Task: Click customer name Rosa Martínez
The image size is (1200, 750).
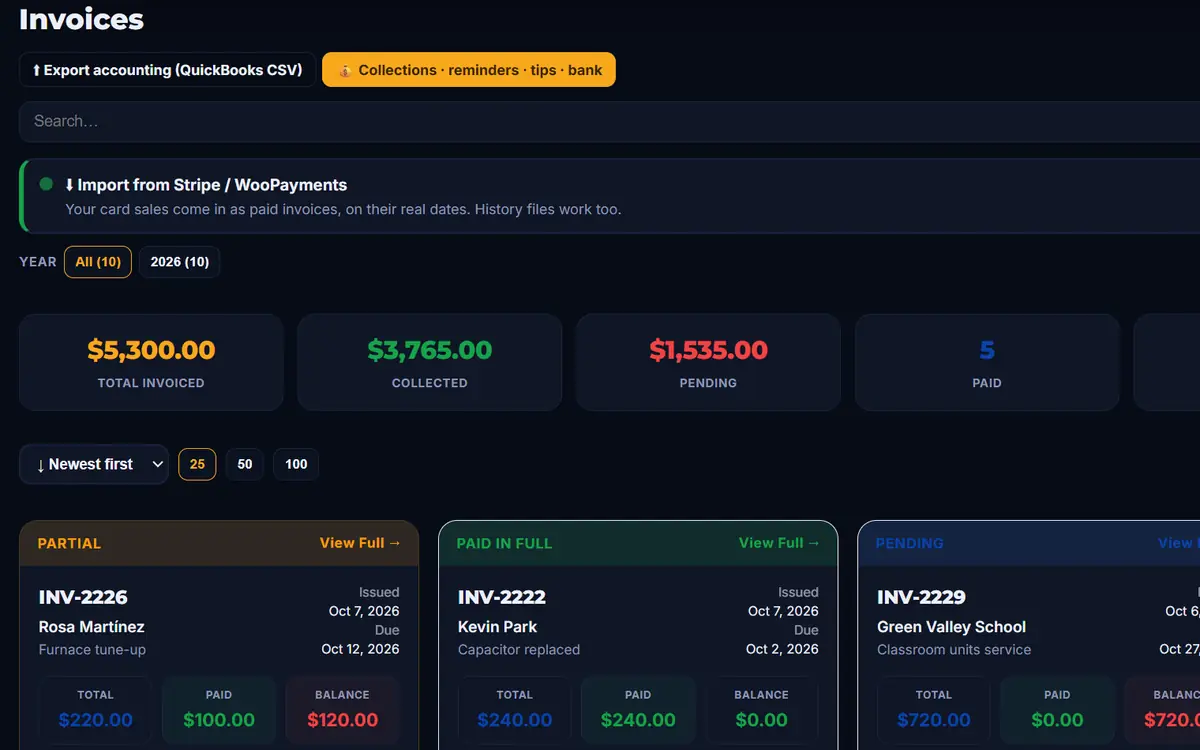Action: tap(92, 627)
